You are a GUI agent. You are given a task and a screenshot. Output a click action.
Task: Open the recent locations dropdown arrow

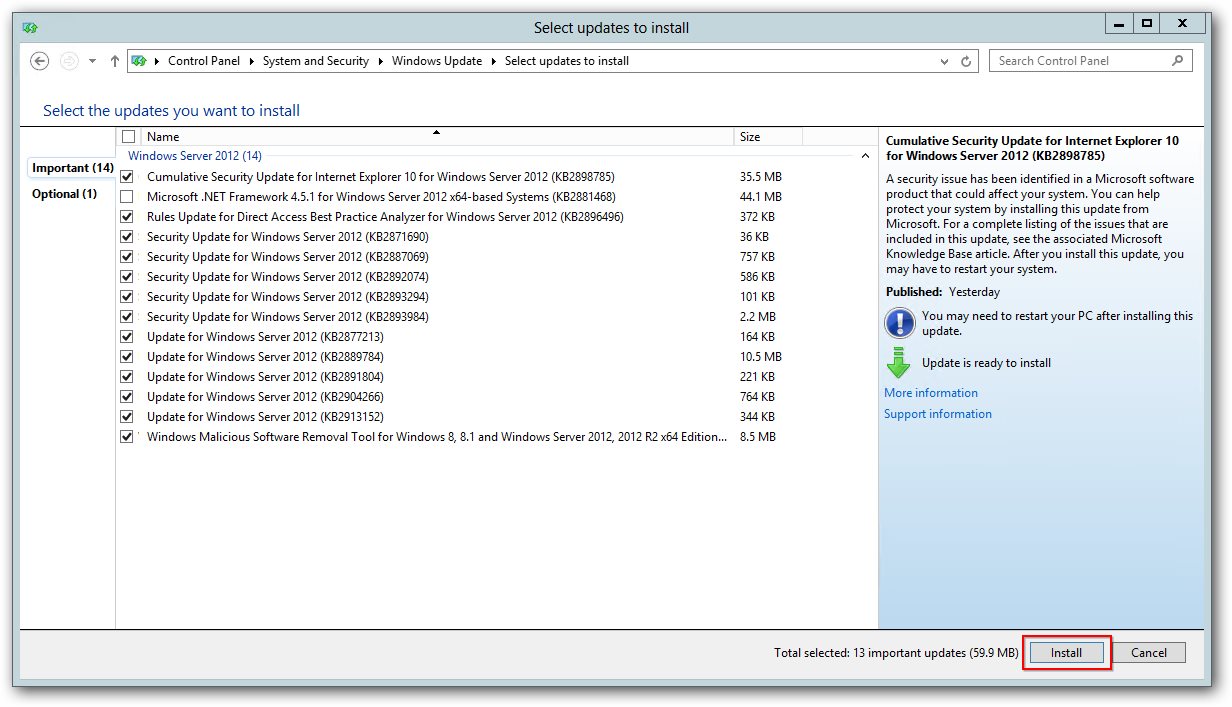point(93,61)
